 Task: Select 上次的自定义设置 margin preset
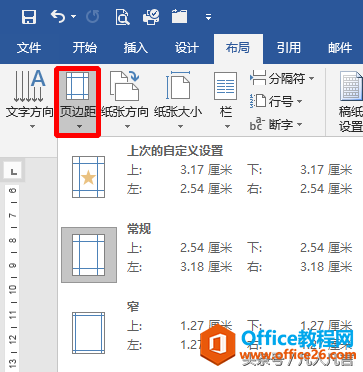tap(210, 174)
